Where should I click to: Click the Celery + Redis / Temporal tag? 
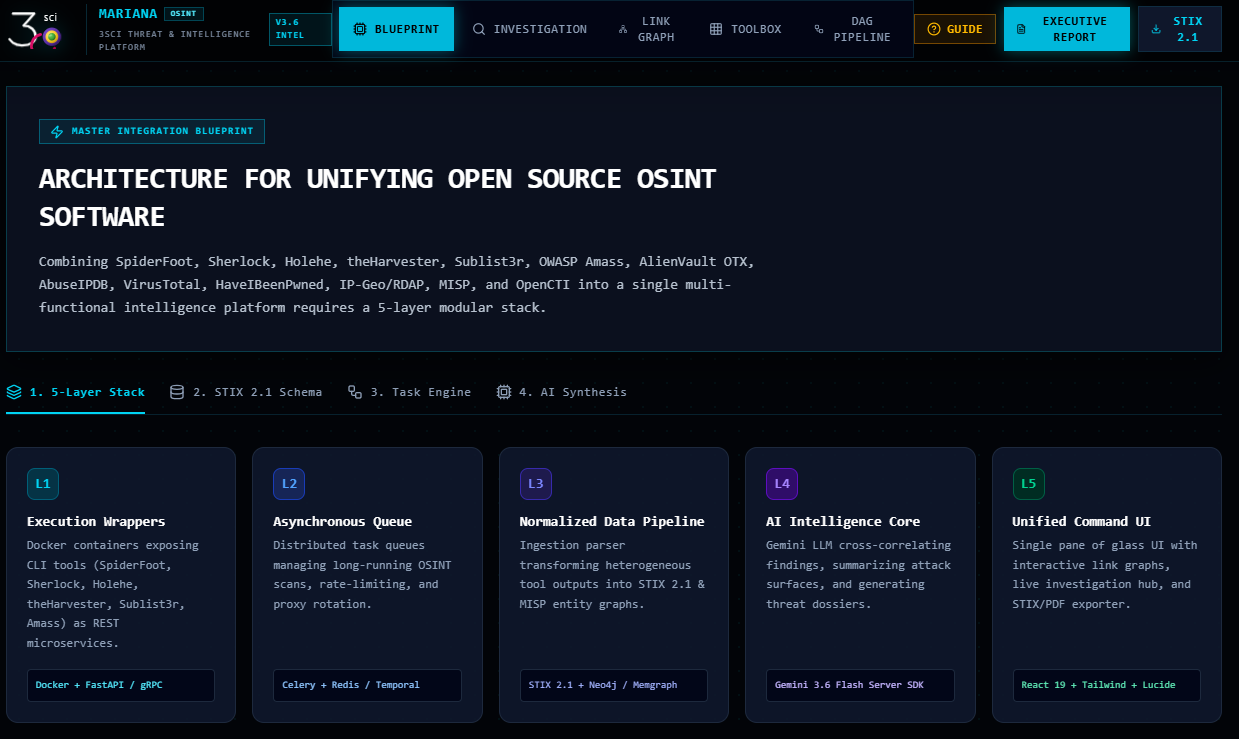[x=367, y=685]
